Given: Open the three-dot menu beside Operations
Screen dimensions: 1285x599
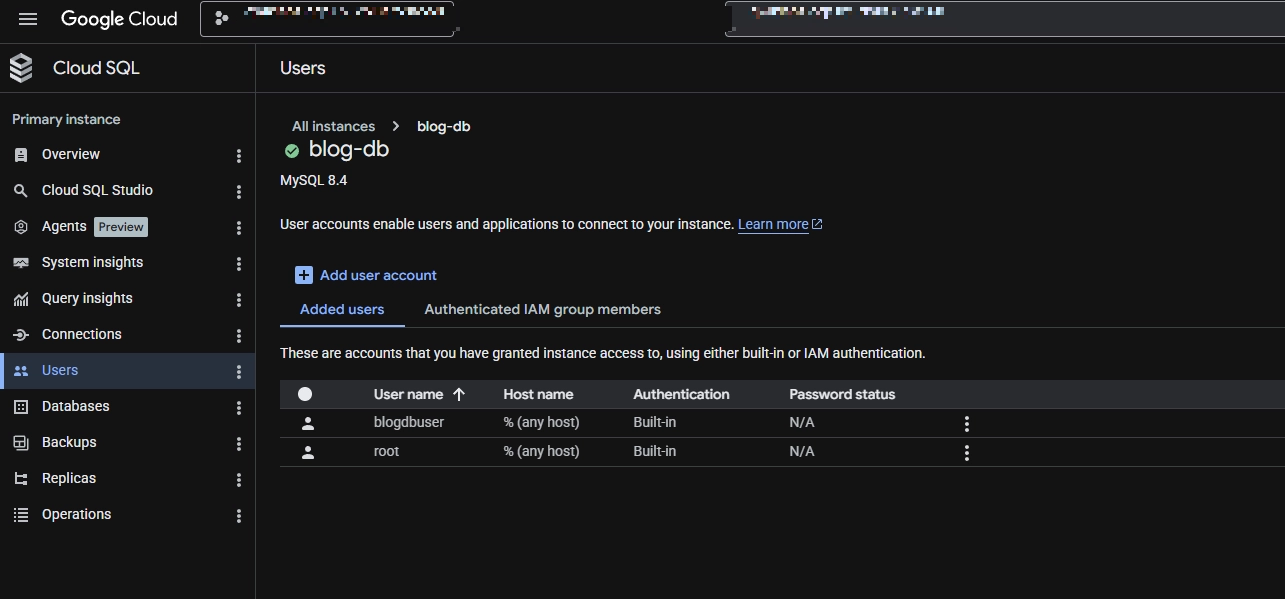Looking at the screenshot, I should pyautogui.click(x=238, y=515).
